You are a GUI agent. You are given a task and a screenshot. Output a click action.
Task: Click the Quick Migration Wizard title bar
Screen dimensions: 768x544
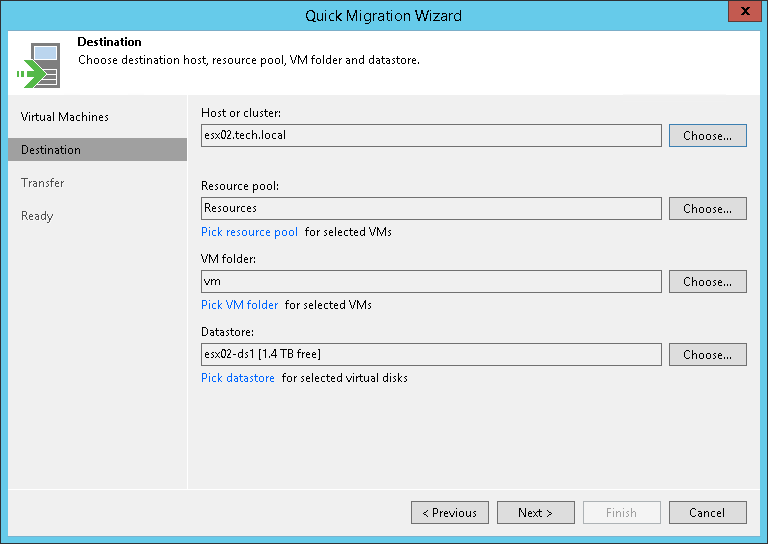pos(383,16)
